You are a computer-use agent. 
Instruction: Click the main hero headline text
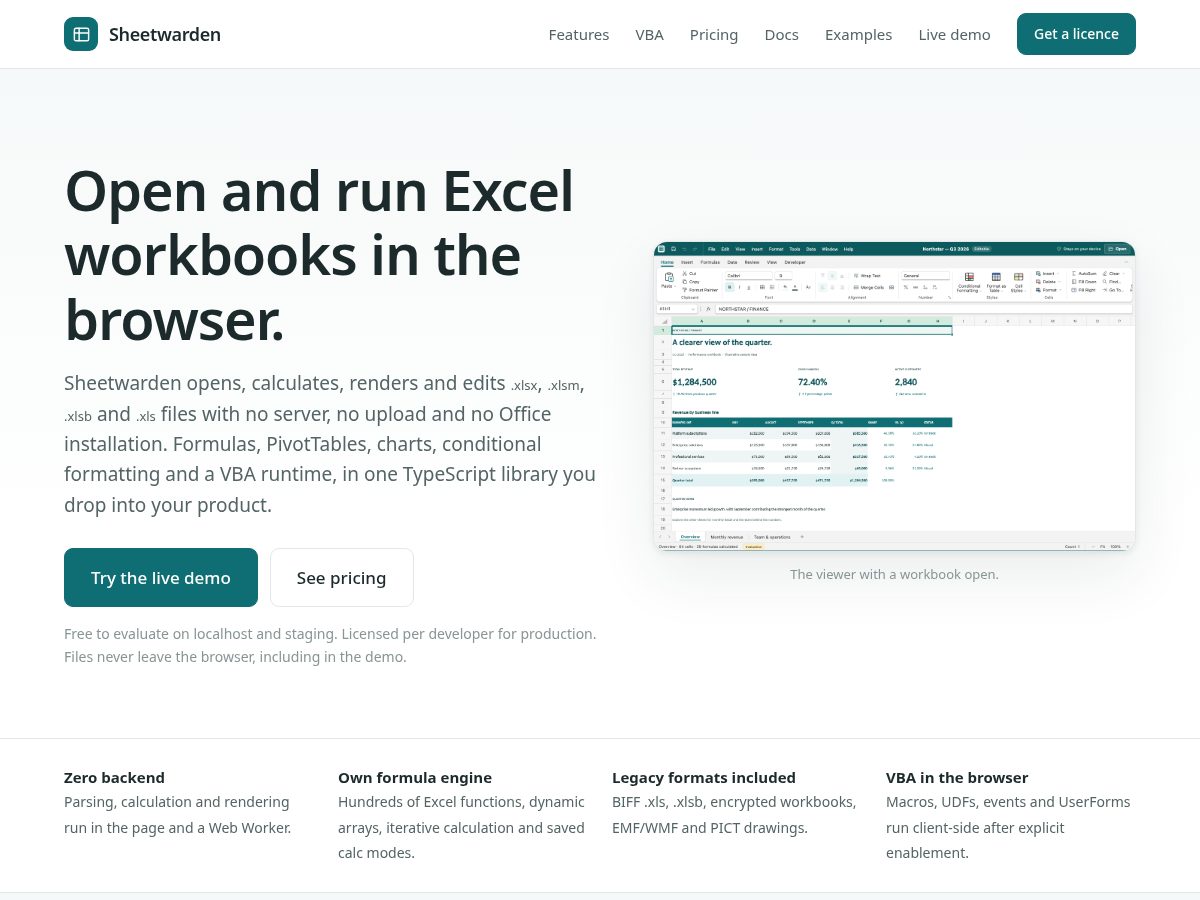(x=320, y=255)
